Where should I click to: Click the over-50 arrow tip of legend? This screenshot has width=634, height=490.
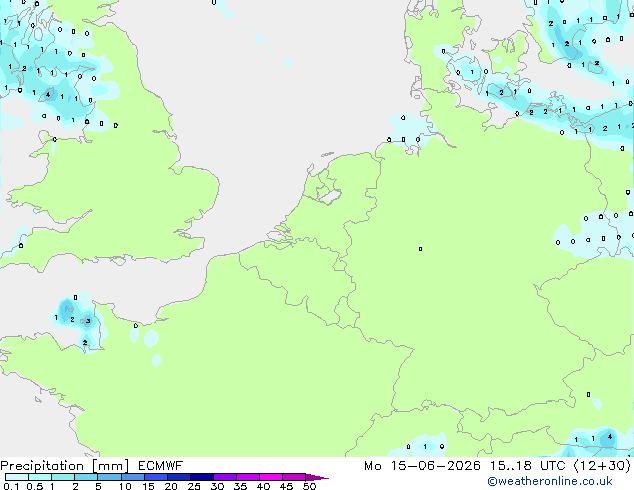tap(317, 478)
